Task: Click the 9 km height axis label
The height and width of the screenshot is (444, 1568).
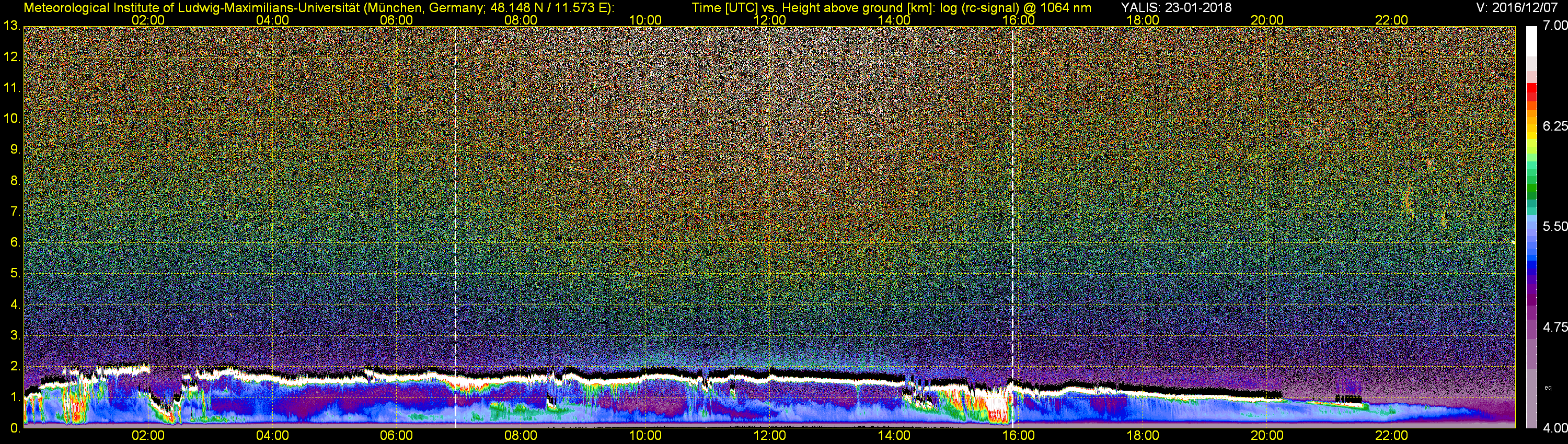Action: [15, 149]
